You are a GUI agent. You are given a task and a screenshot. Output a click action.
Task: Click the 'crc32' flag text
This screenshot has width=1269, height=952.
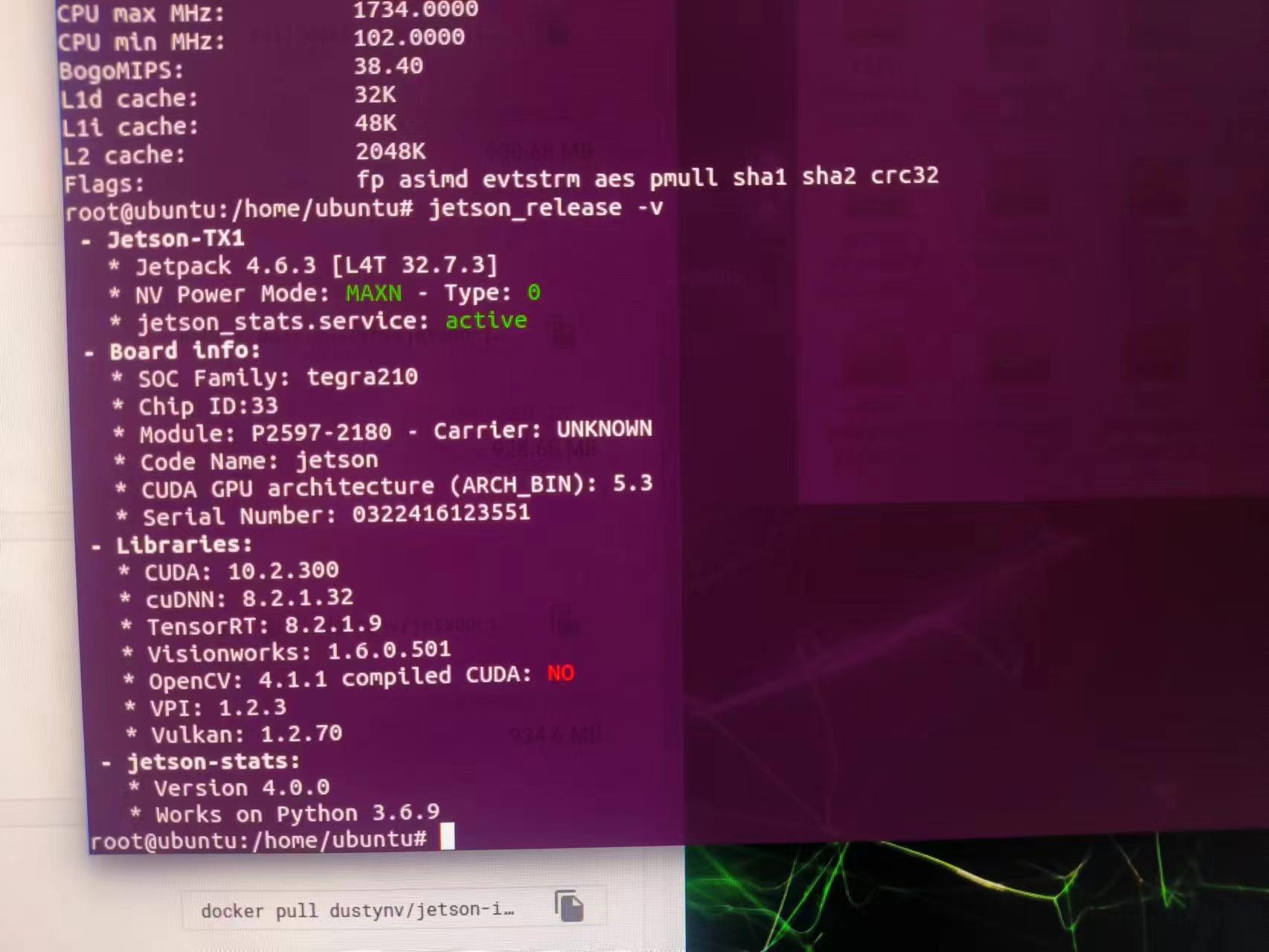(x=905, y=176)
